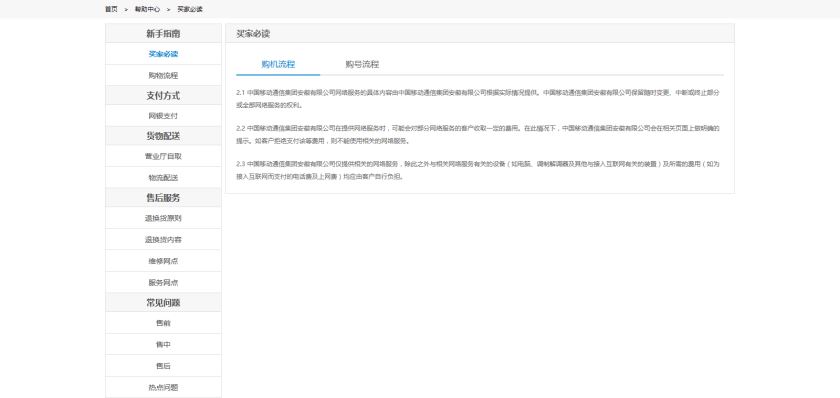Click the paragraph starting with 2.2
840x398 pixels.
478,134
